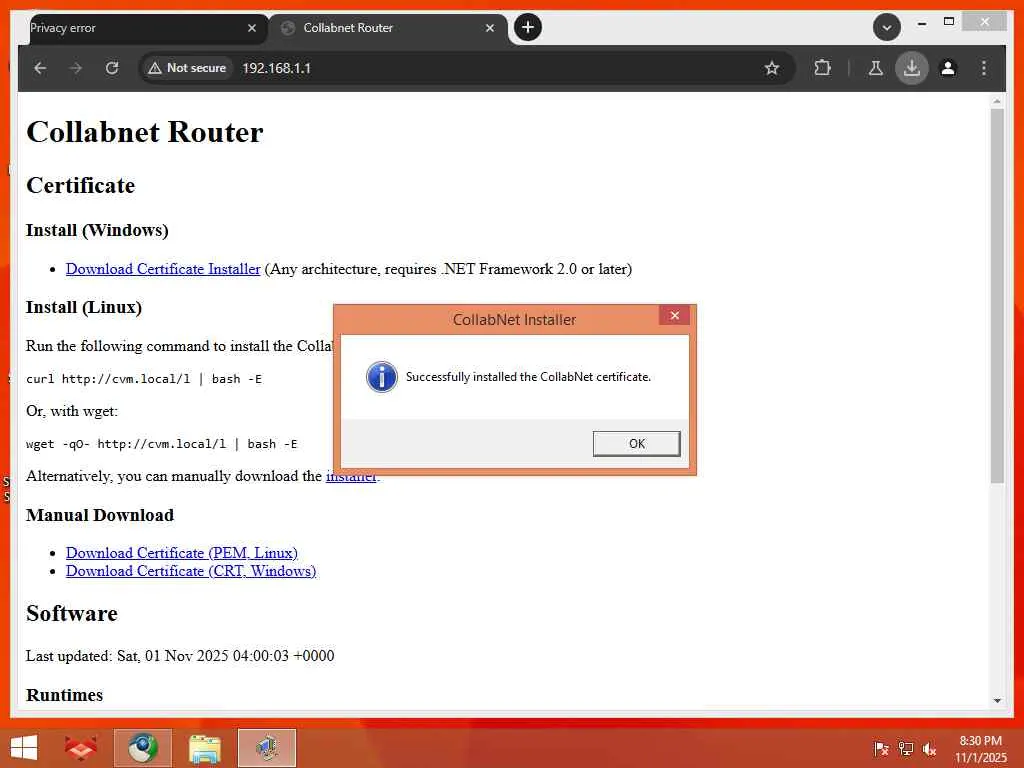1024x768 pixels.
Task: Open the Extensions puzzle icon
Action: [822, 68]
